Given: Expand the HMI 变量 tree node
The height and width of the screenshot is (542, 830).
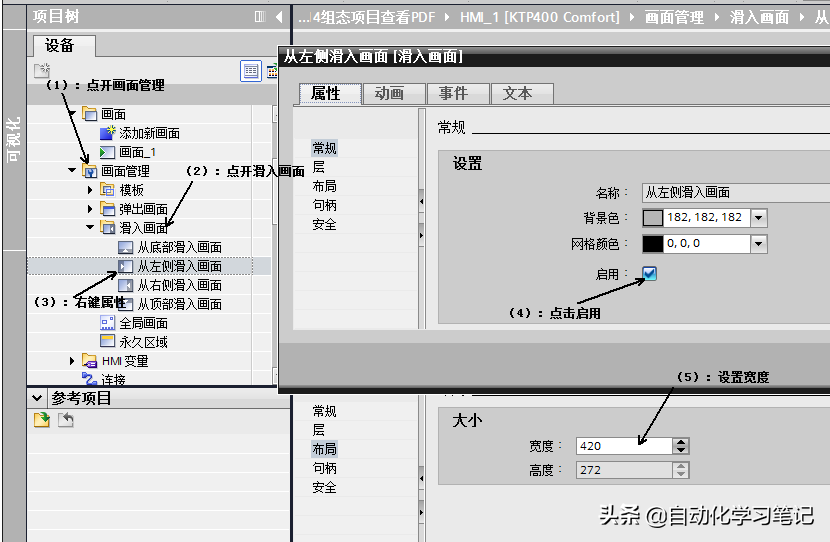Looking at the screenshot, I should tap(72, 361).
